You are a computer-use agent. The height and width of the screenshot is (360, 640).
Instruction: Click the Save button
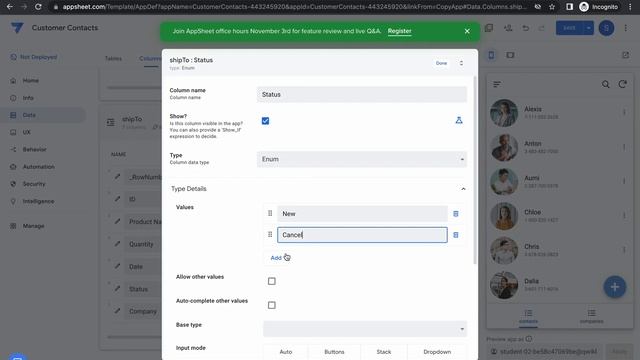click(569, 28)
